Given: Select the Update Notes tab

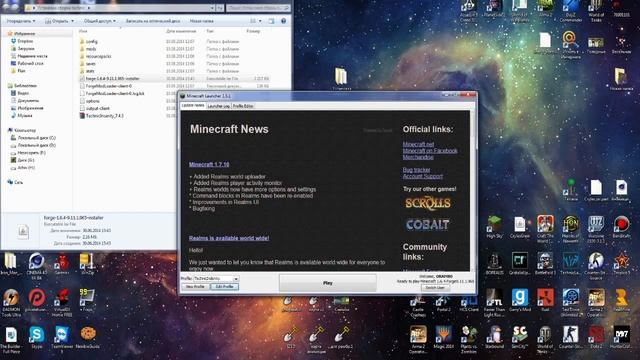Looking at the screenshot, I should click(x=193, y=105).
